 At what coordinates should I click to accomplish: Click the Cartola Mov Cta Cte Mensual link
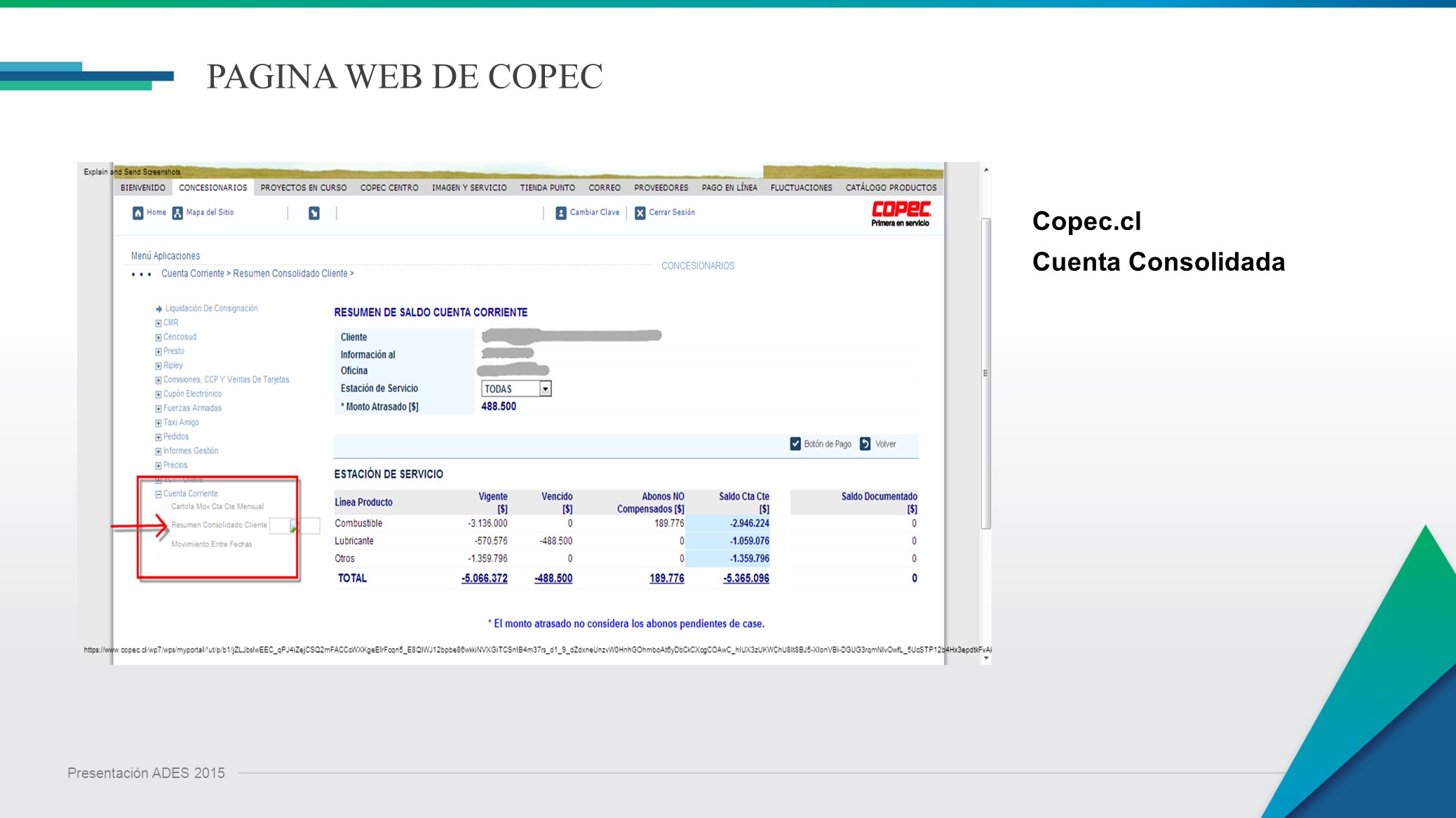coord(217,507)
